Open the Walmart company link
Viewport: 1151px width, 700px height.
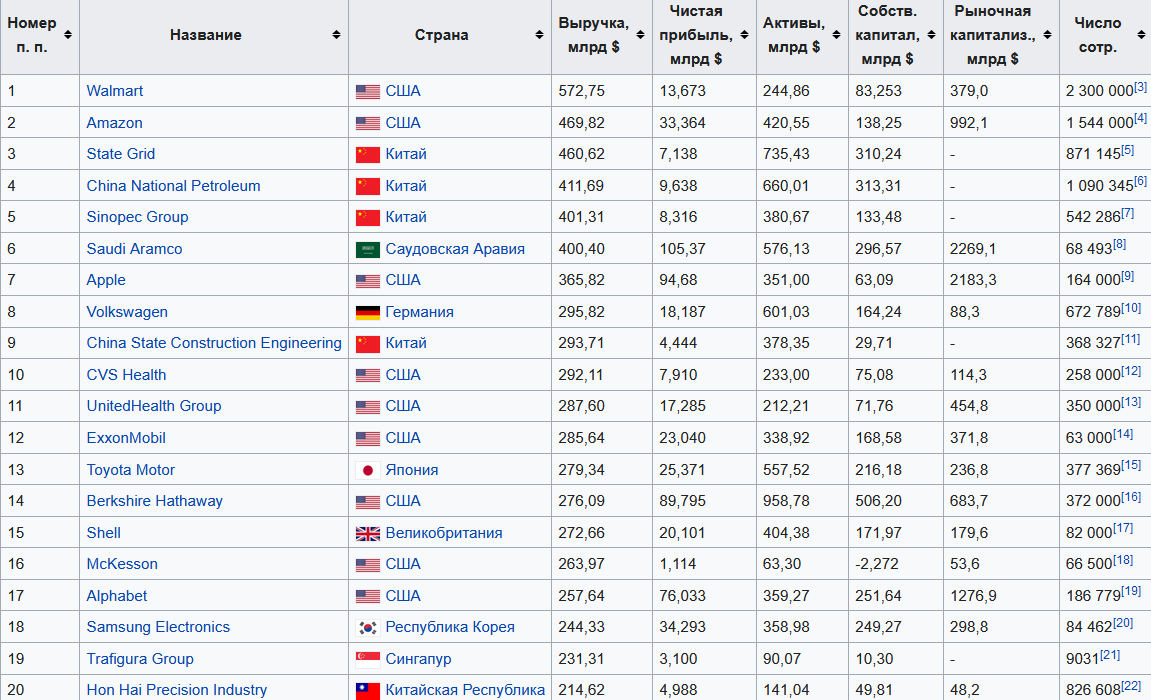(x=114, y=91)
